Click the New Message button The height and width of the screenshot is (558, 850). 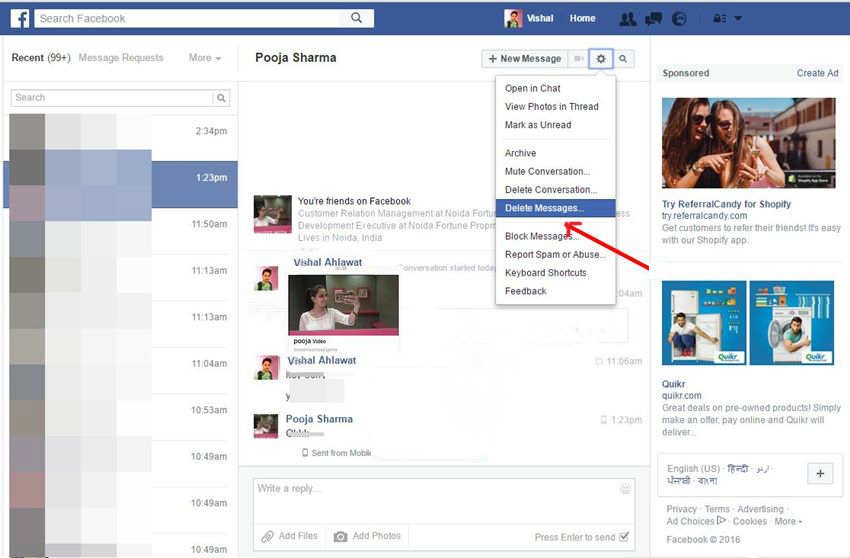524,59
